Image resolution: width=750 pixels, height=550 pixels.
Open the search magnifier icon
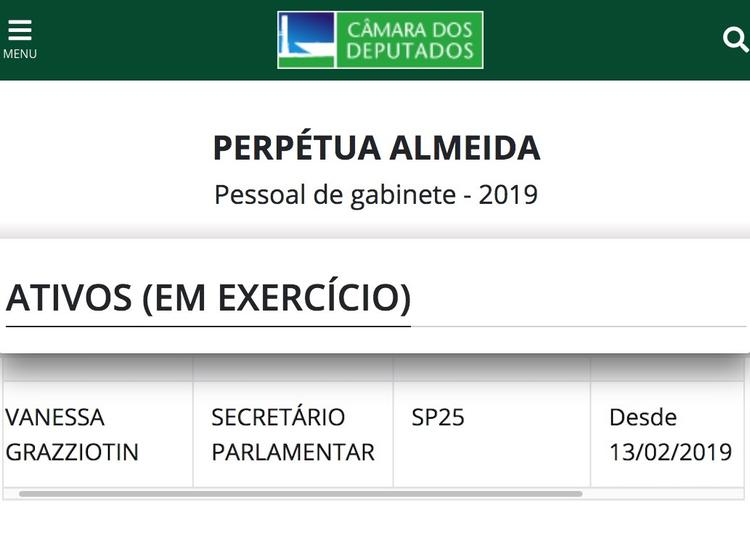pyautogui.click(x=735, y=39)
